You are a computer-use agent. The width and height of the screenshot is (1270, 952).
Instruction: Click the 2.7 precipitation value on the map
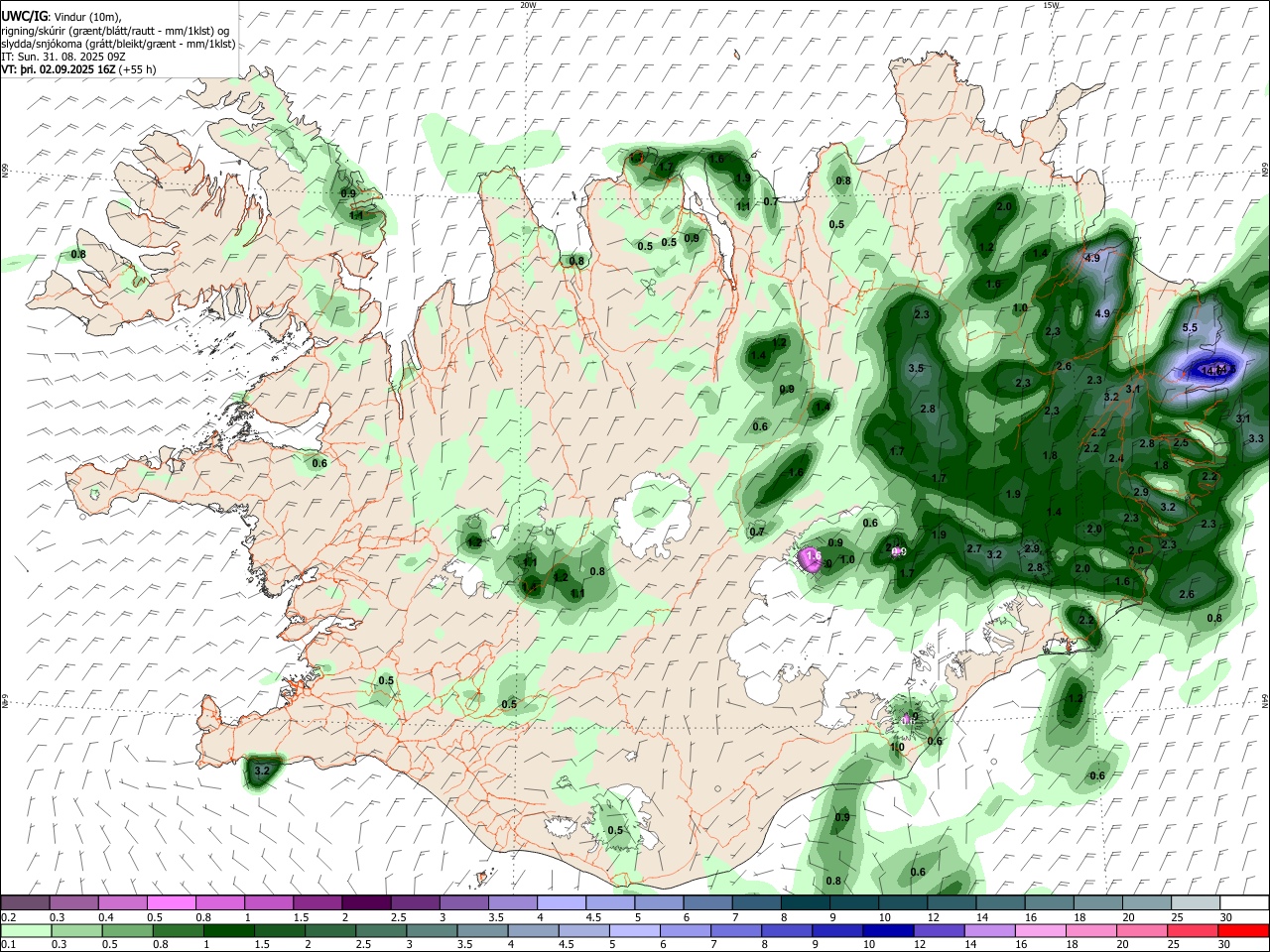point(974,549)
